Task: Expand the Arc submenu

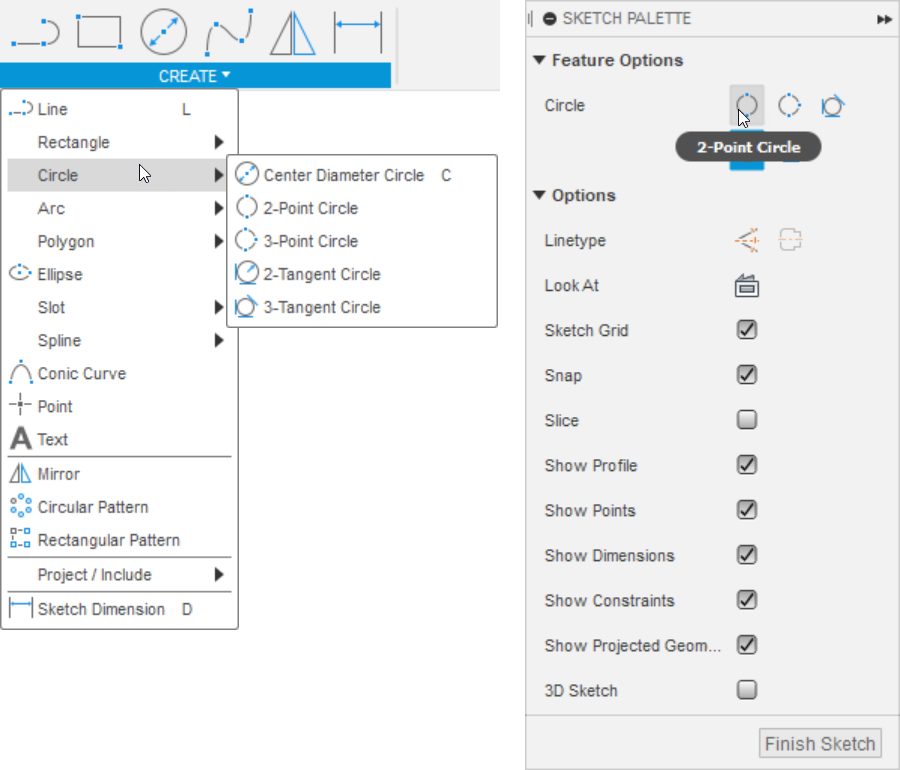Action: [x=119, y=208]
